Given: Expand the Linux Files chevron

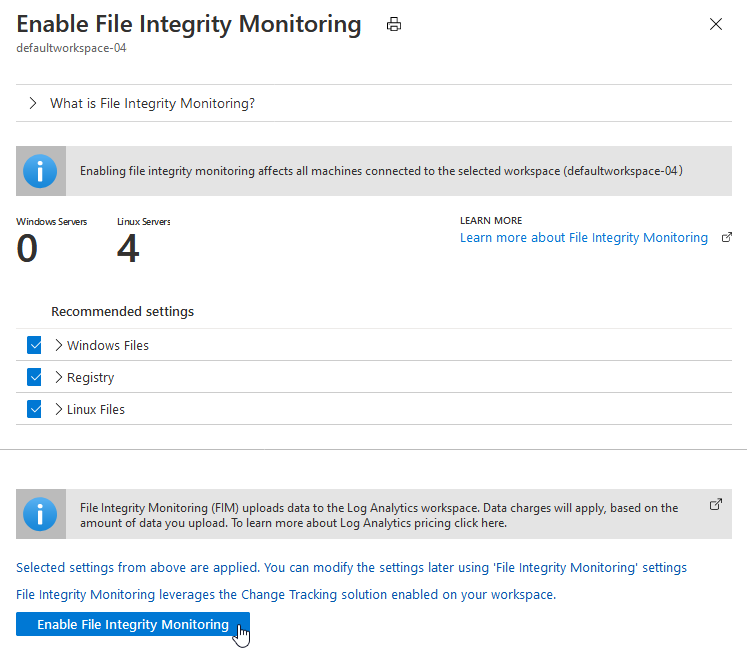Looking at the screenshot, I should pyautogui.click(x=59, y=409).
